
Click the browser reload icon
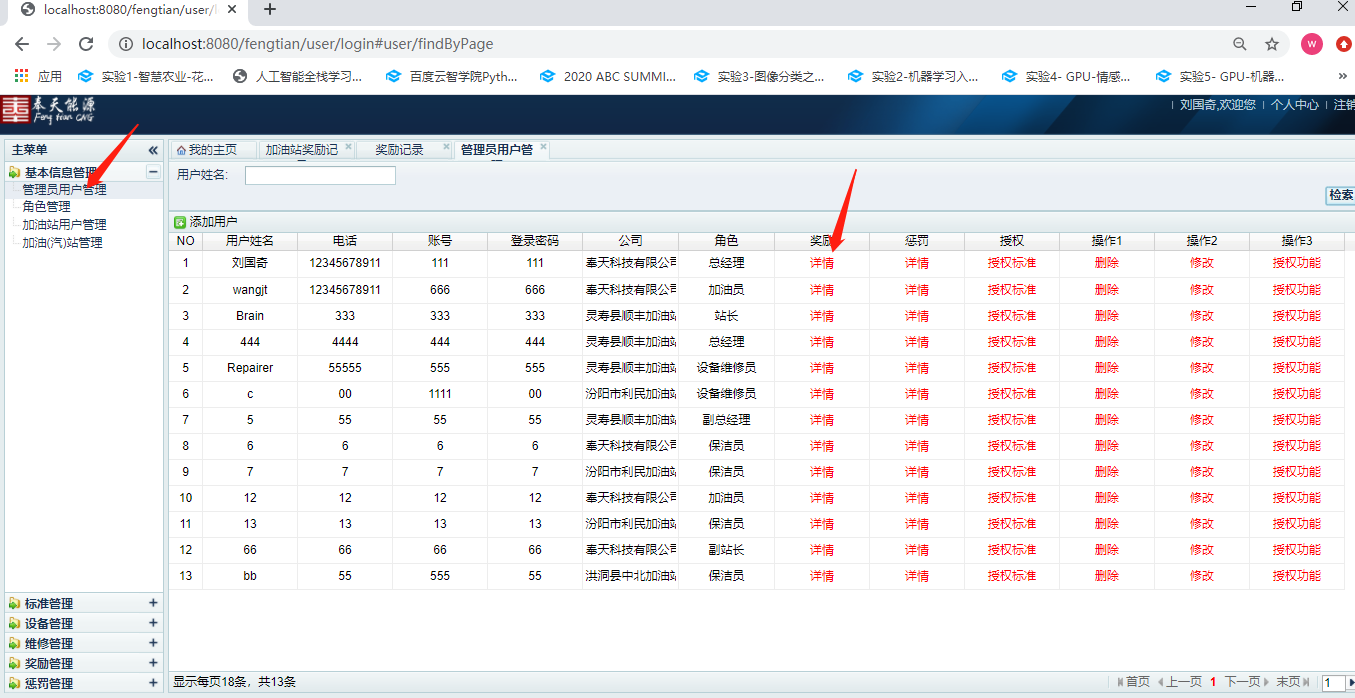86,44
